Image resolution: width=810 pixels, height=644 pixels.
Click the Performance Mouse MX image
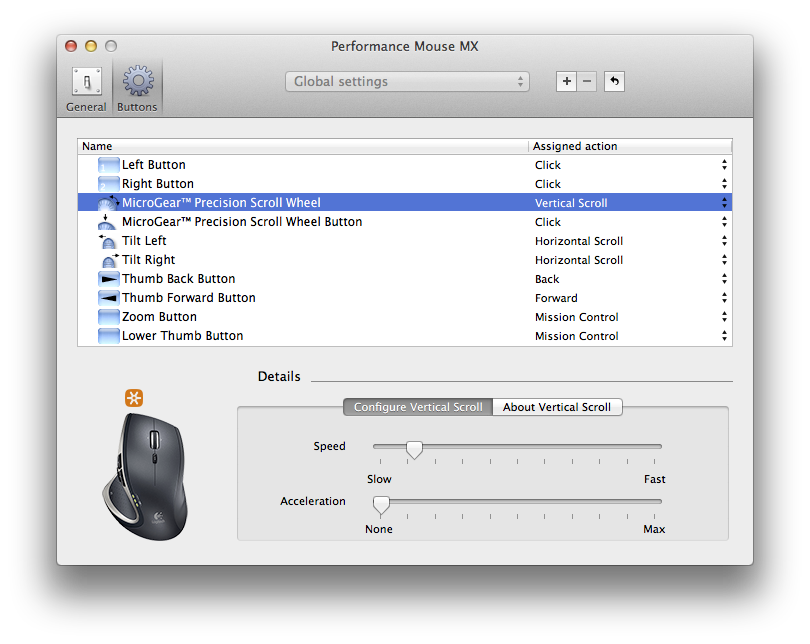[x=145, y=477]
